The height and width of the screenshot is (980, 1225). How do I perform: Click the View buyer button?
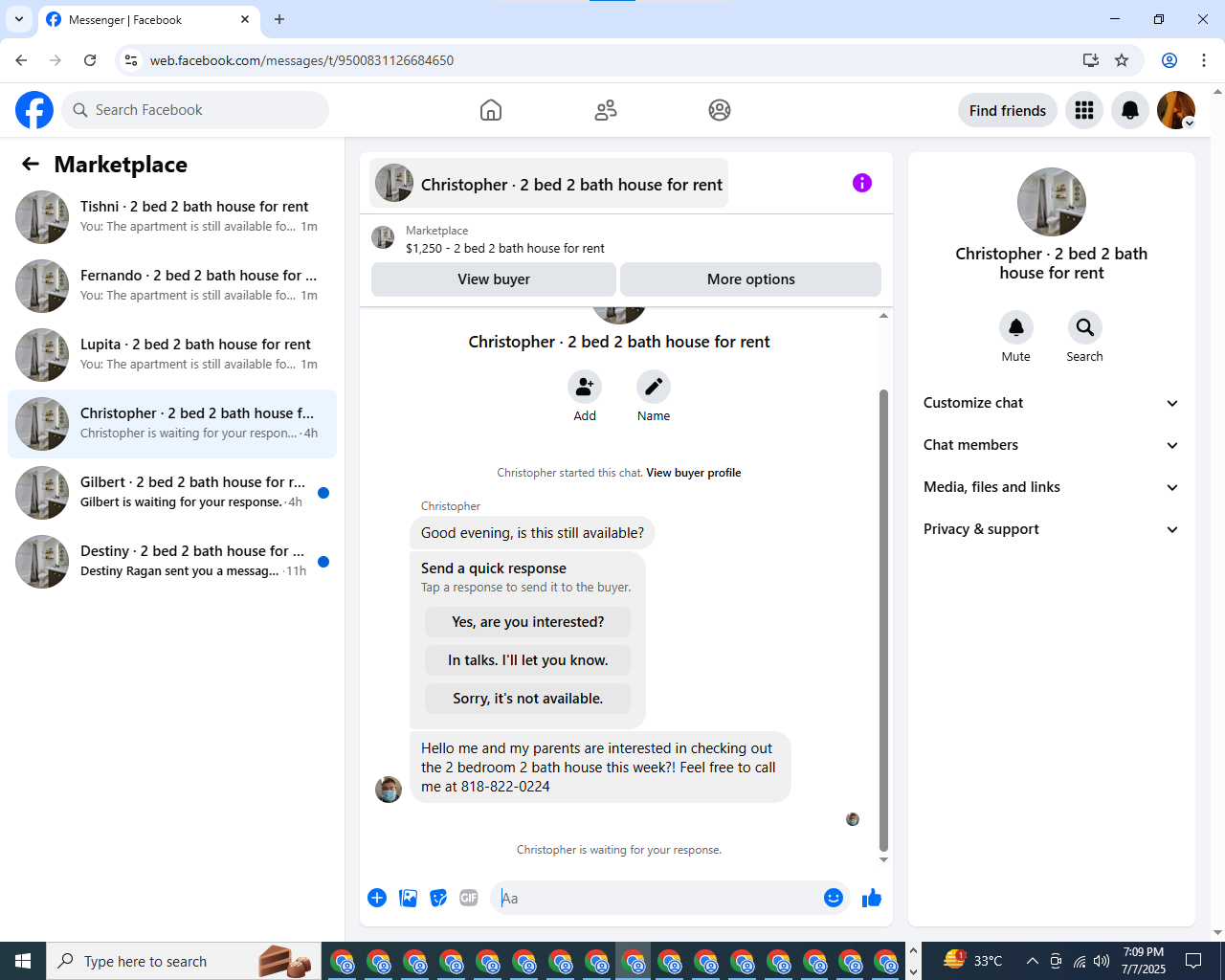click(x=494, y=279)
